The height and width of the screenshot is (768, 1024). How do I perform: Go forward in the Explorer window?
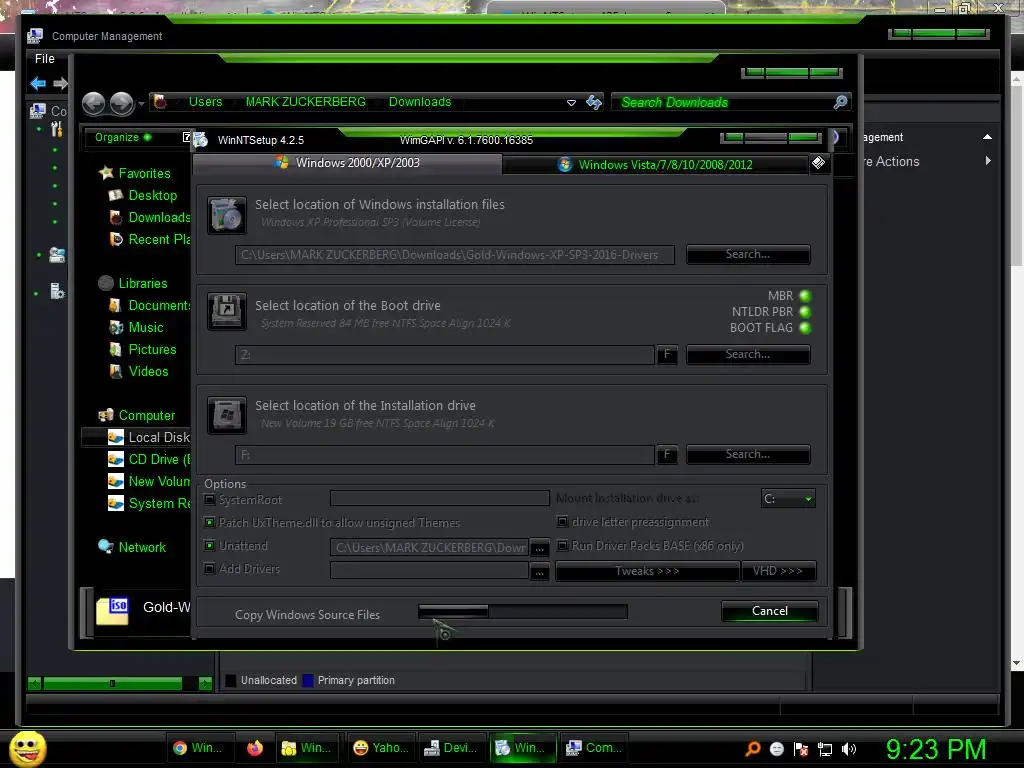tap(121, 103)
